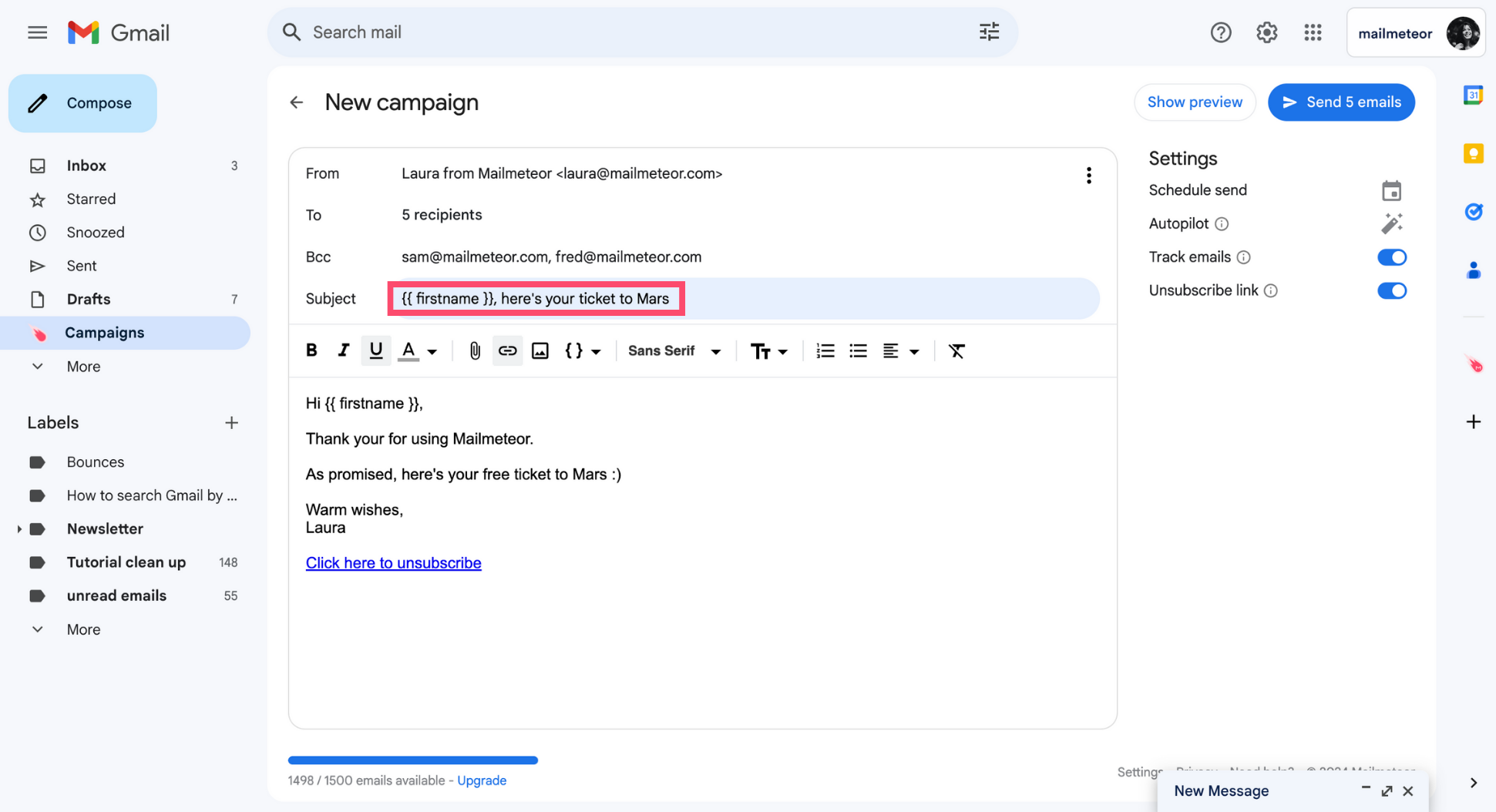Open Google Tasks in side panel
The width and height of the screenshot is (1496, 812).
(x=1473, y=211)
